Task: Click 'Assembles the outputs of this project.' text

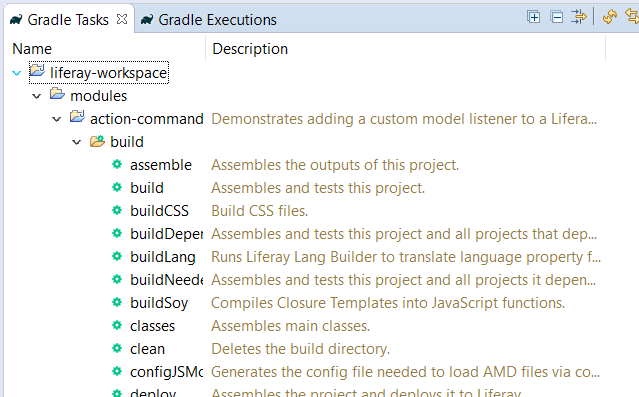Action: pyautogui.click(x=335, y=165)
